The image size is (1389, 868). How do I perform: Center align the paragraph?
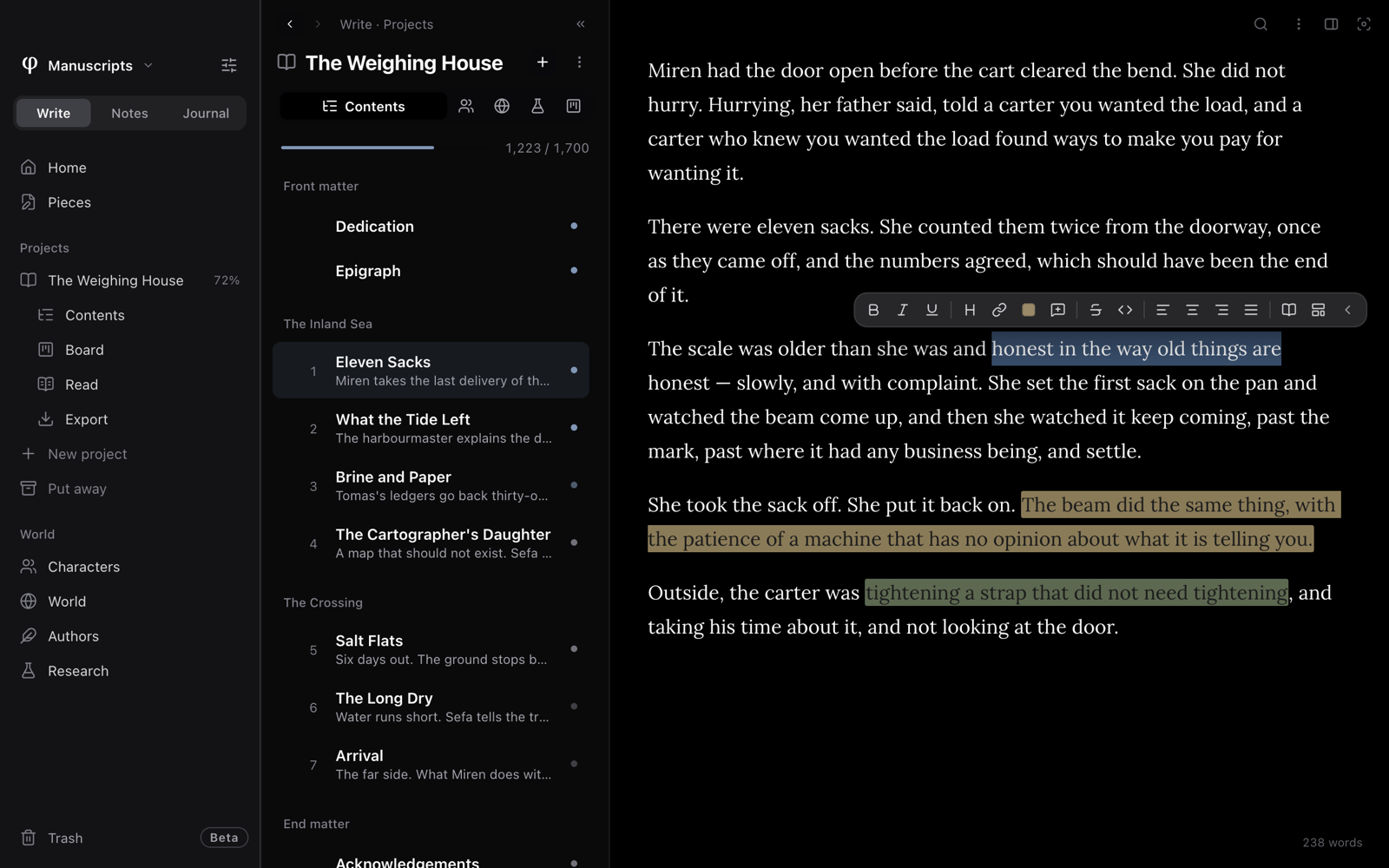tap(1192, 310)
